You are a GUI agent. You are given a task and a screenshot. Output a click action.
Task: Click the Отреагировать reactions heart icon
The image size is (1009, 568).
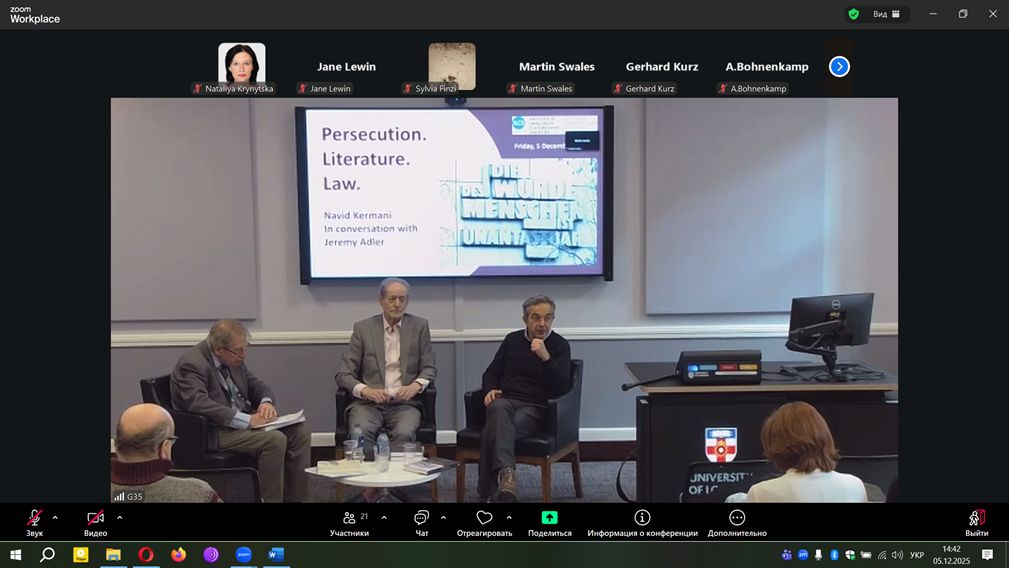[x=484, y=518]
